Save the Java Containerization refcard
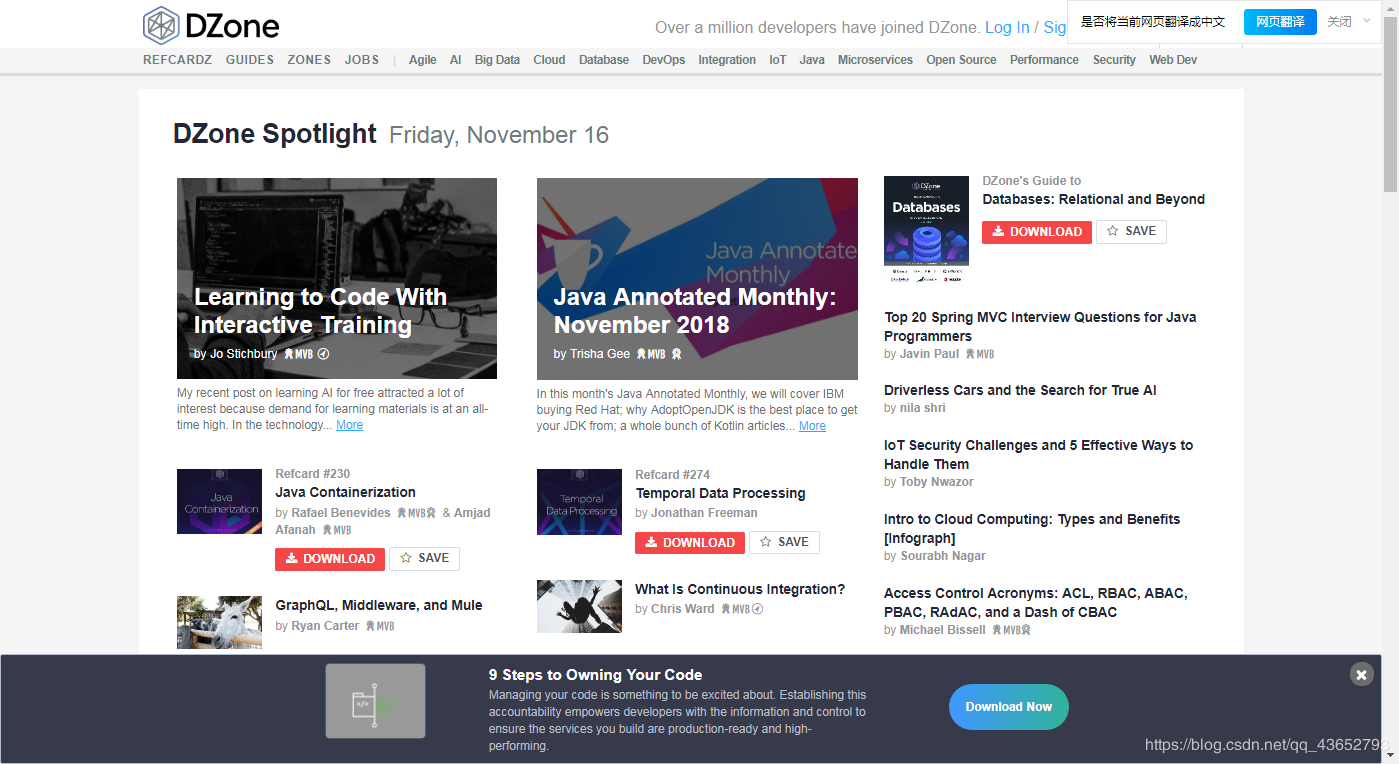This screenshot has width=1399, height=764. click(x=424, y=559)
